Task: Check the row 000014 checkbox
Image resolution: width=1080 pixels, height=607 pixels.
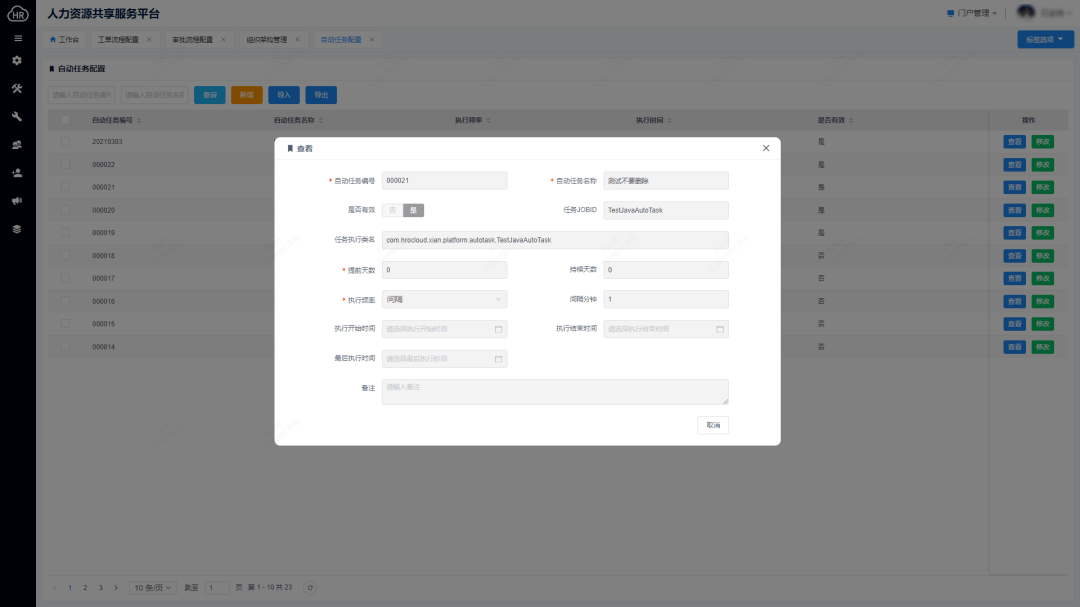Action: tap(65, 347)
